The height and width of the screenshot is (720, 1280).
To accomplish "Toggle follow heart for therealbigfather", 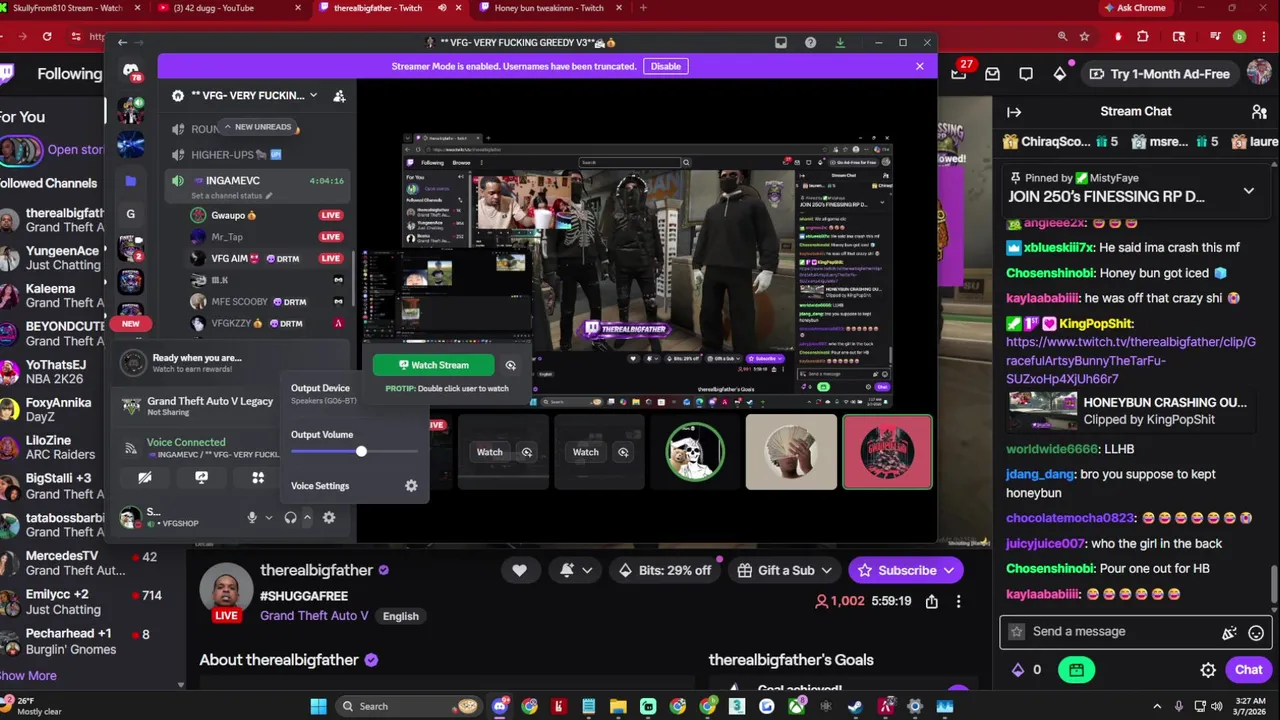I will pyautogui.click(x=519, y=570).
